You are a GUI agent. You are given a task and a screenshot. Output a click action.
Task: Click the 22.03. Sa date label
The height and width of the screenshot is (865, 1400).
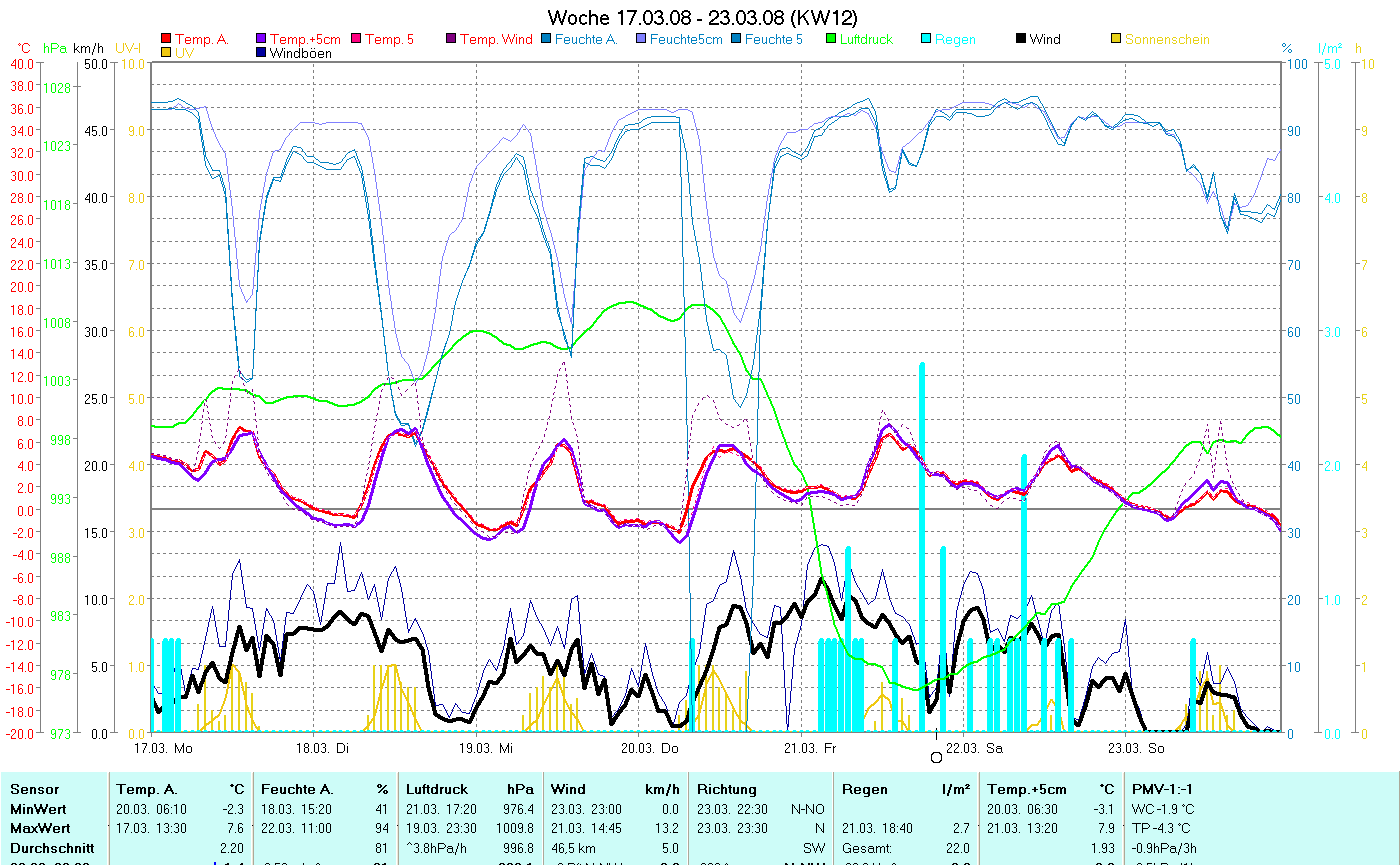(974, 747)
